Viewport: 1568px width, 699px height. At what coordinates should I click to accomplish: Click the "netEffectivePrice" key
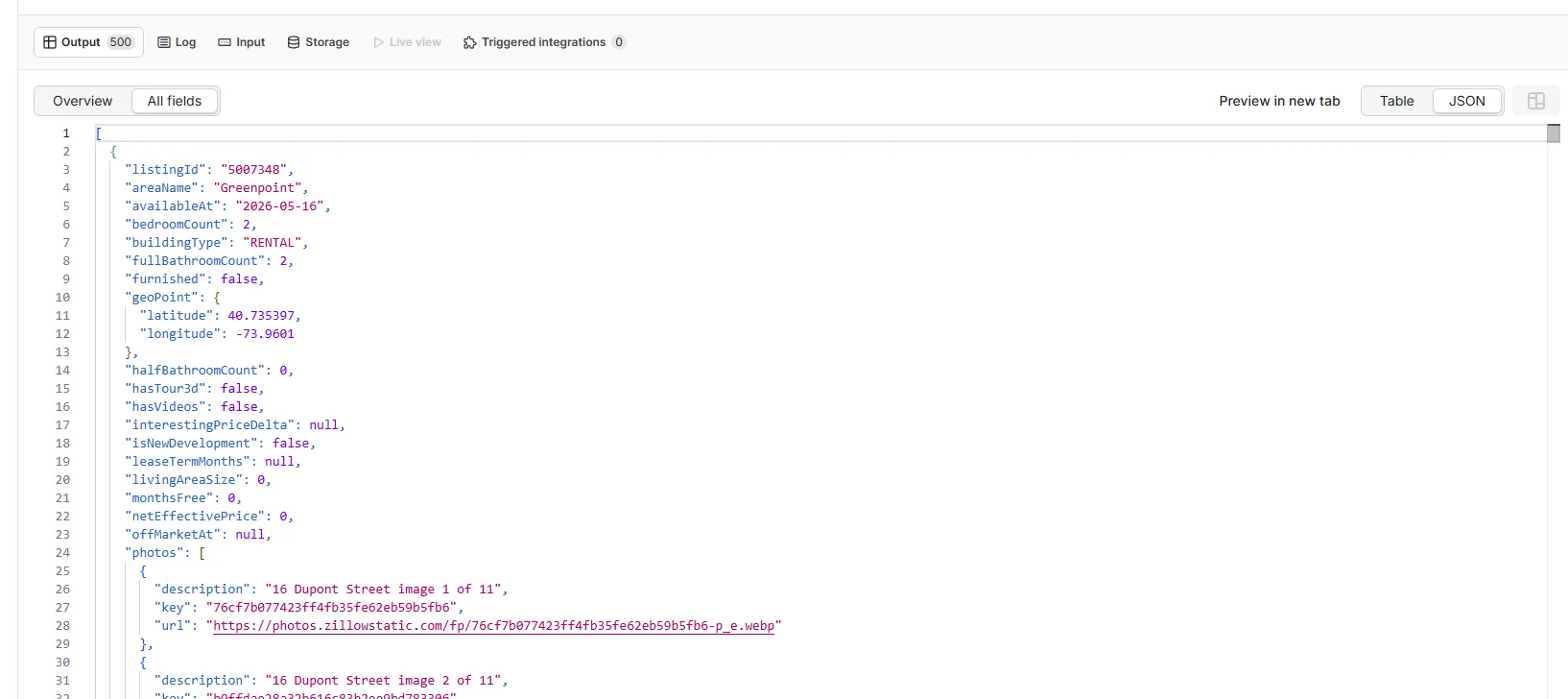coord(195,517)
